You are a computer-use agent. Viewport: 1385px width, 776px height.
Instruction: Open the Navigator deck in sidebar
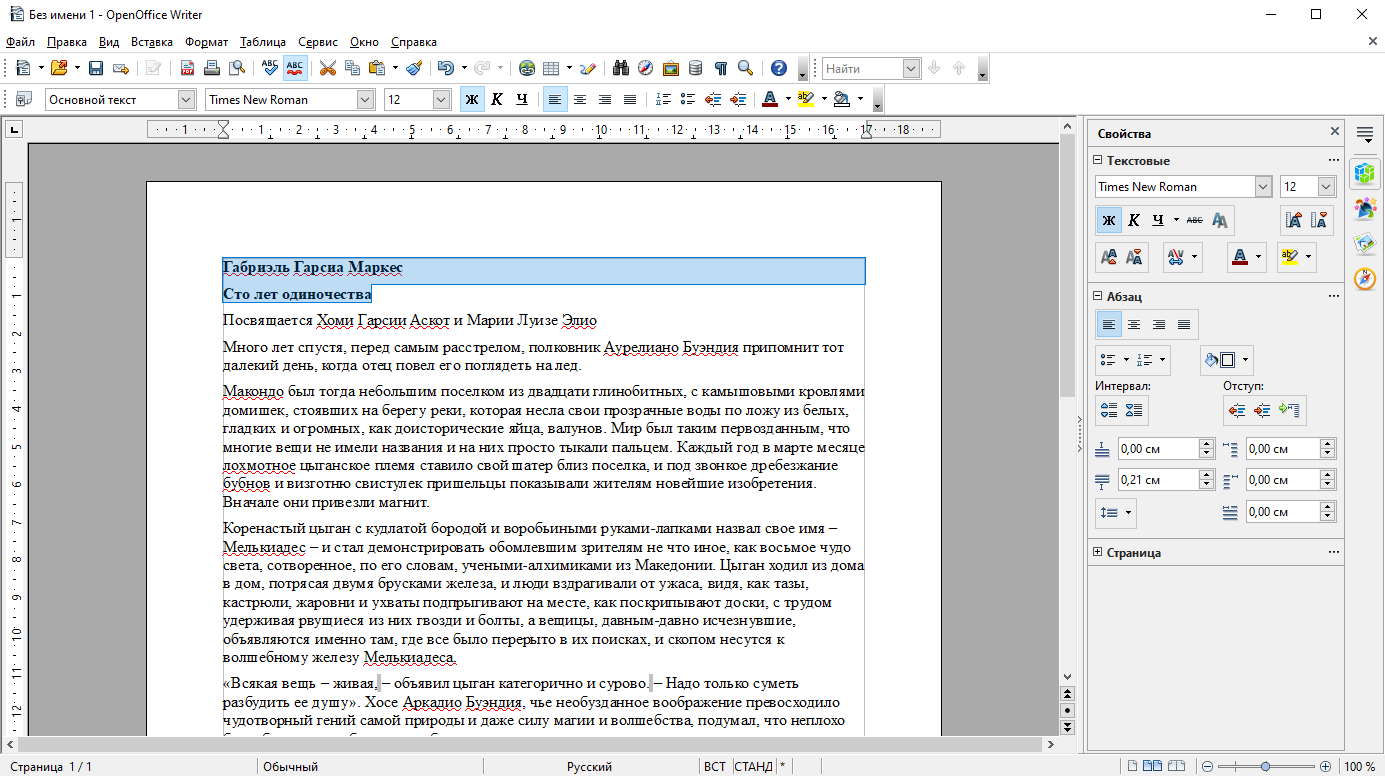click(1365, 278)
